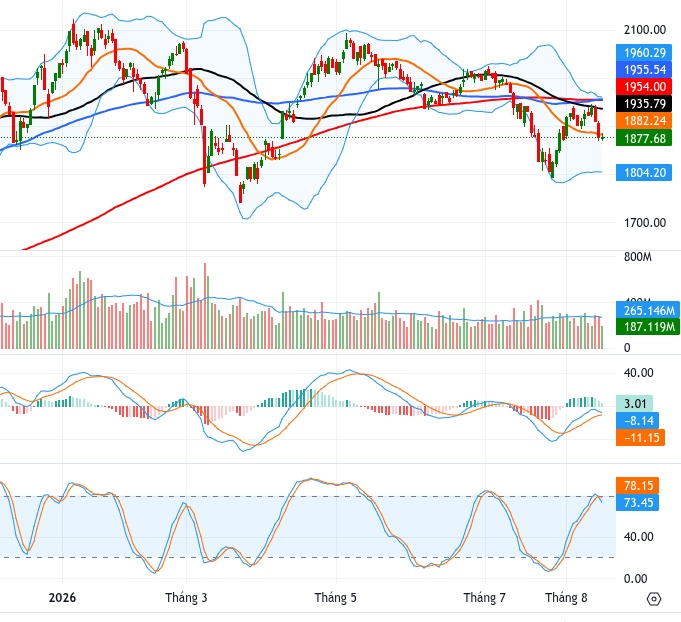Screen dimensions: 681x622
Task: Select the black 1935.79 moving average label
Action: coord(644,104)
